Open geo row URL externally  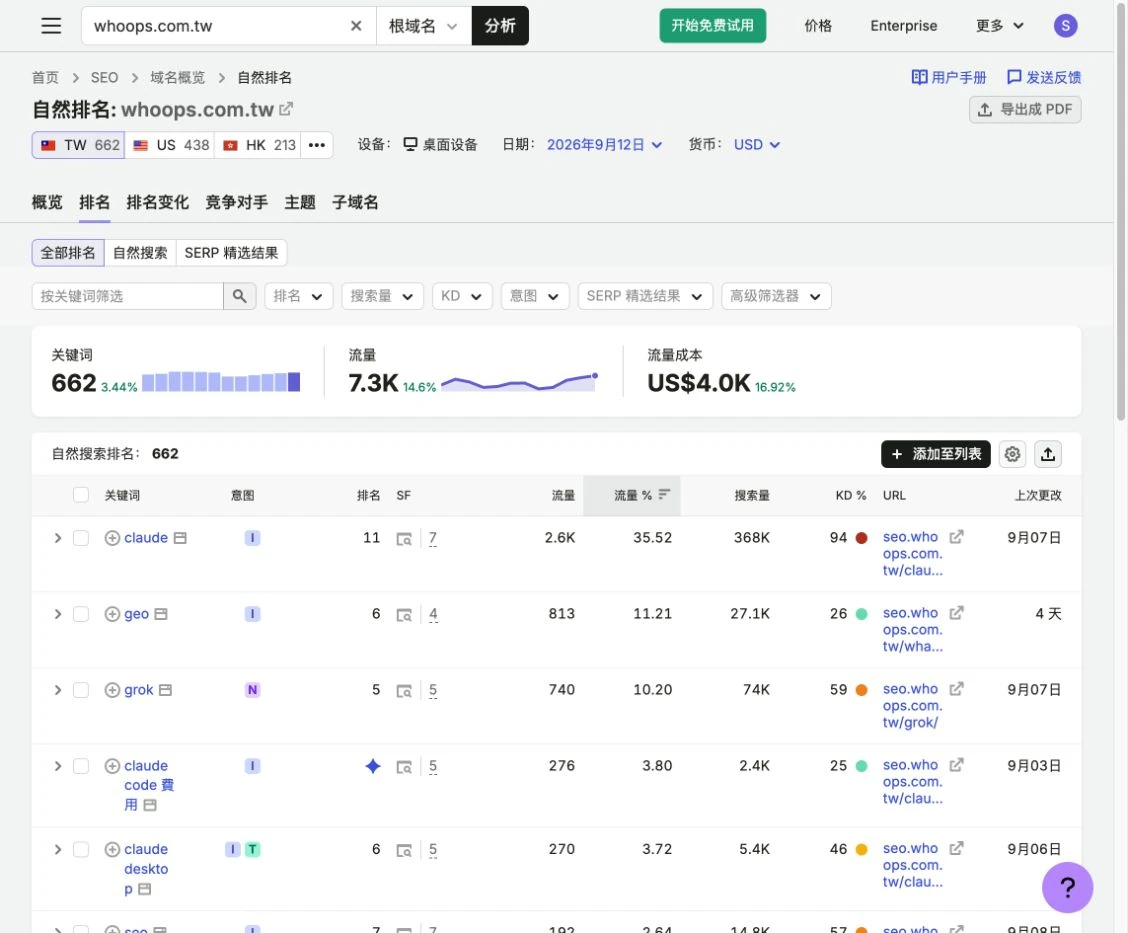(x=956, y=613)
